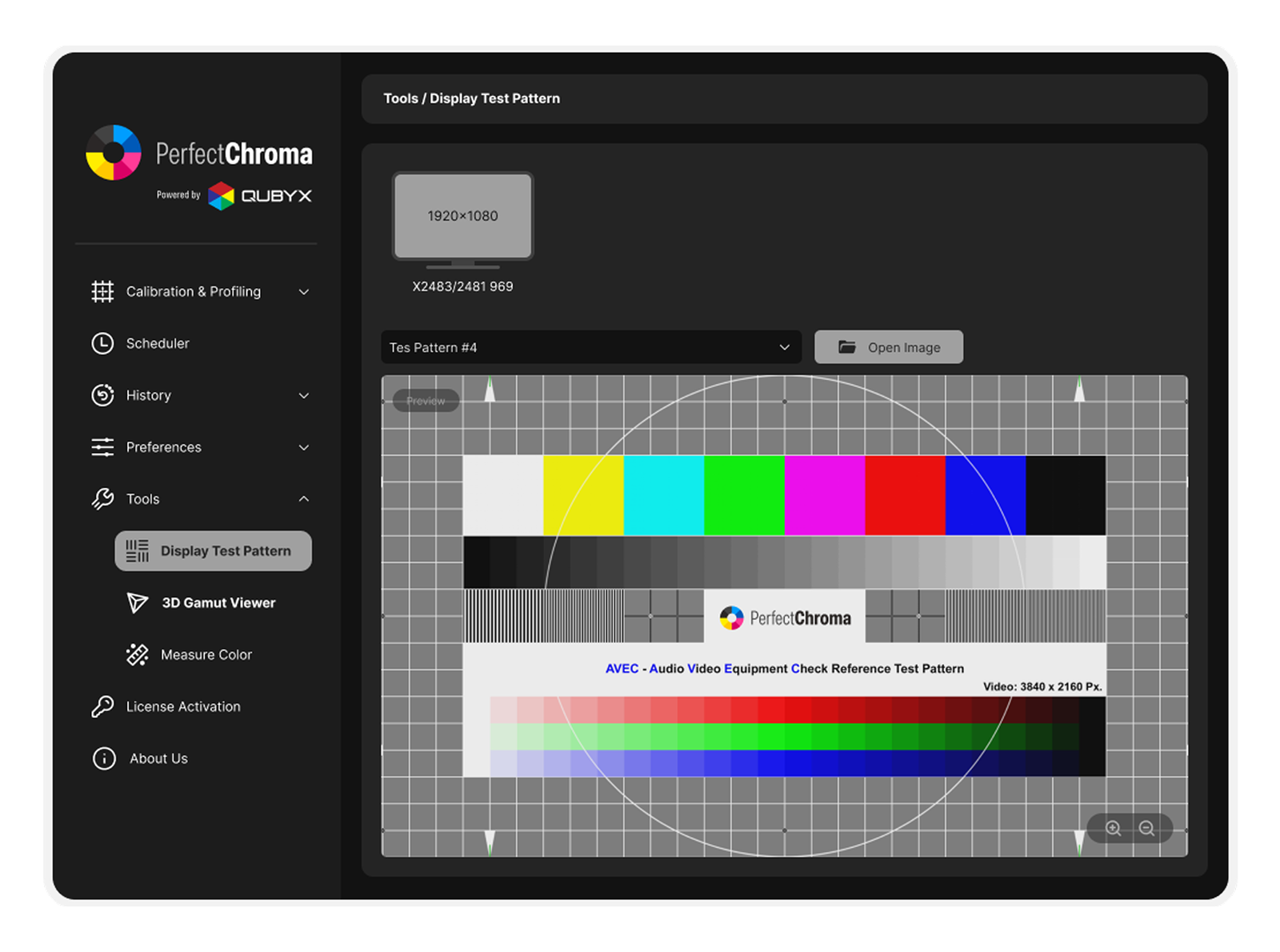Click the Tools wrench icon
The height and width of the screenshot is (952, 1280).
102,498
